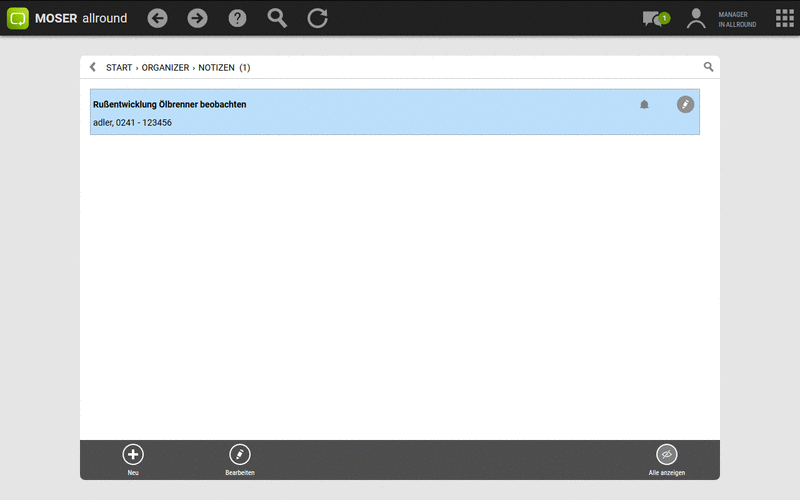The width and height of the screenshot is (800, 500).
Task: Click NOTIZEN breadcrumb
Action: point(216,67)
